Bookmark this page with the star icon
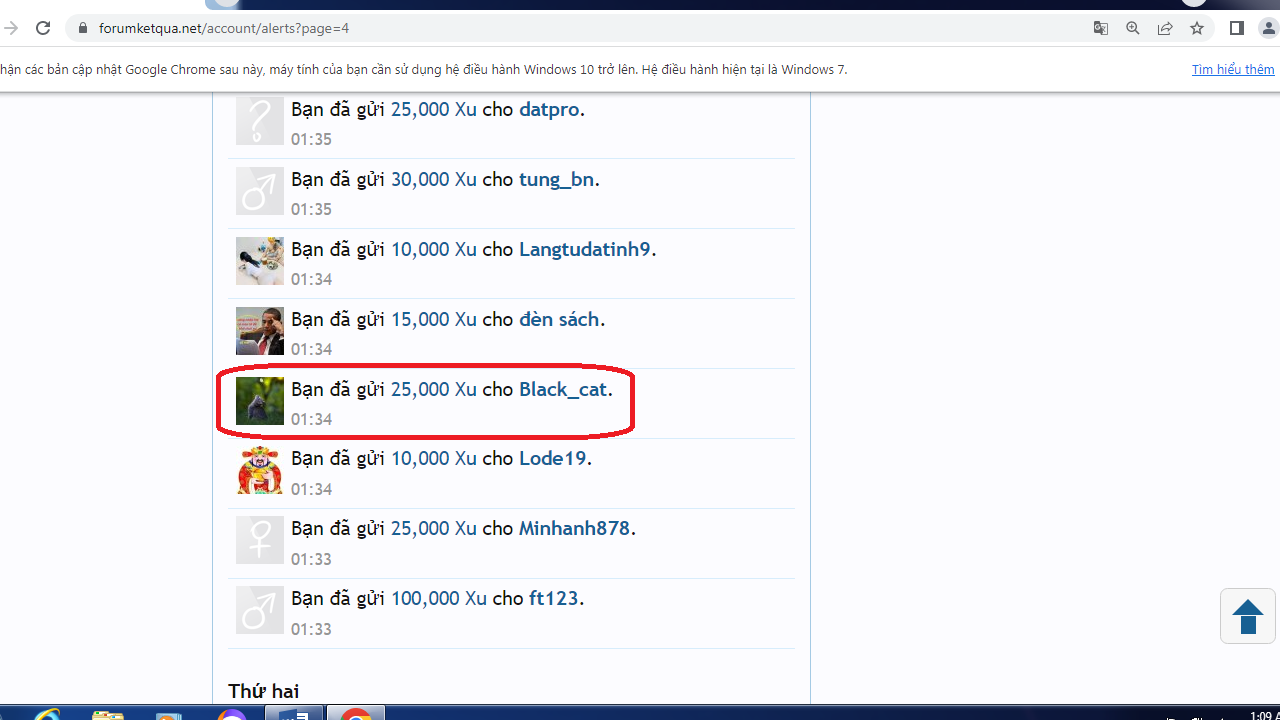This screenshot has height=720, width=1280. pyautogui.click(x=1197, y=28)
